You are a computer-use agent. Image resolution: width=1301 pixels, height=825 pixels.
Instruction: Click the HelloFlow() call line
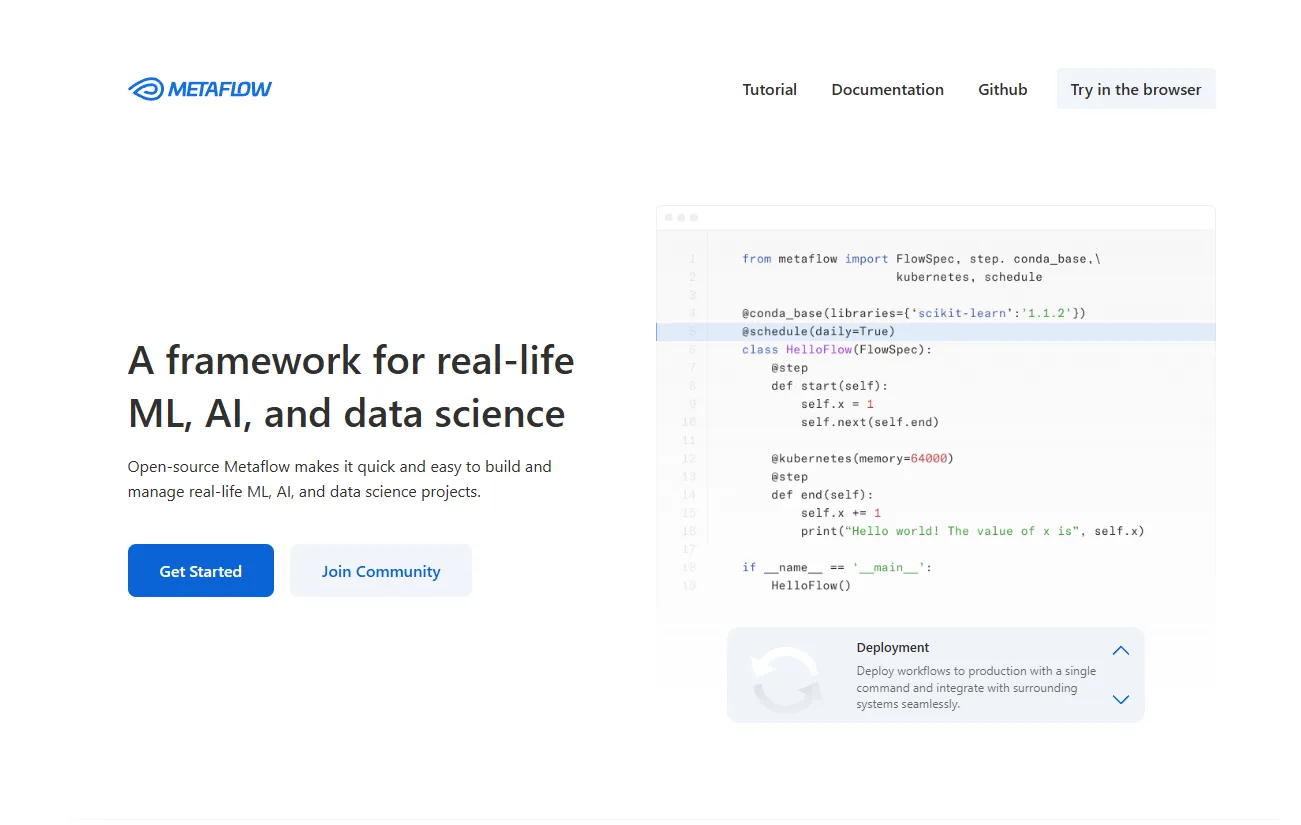point(811,585)
